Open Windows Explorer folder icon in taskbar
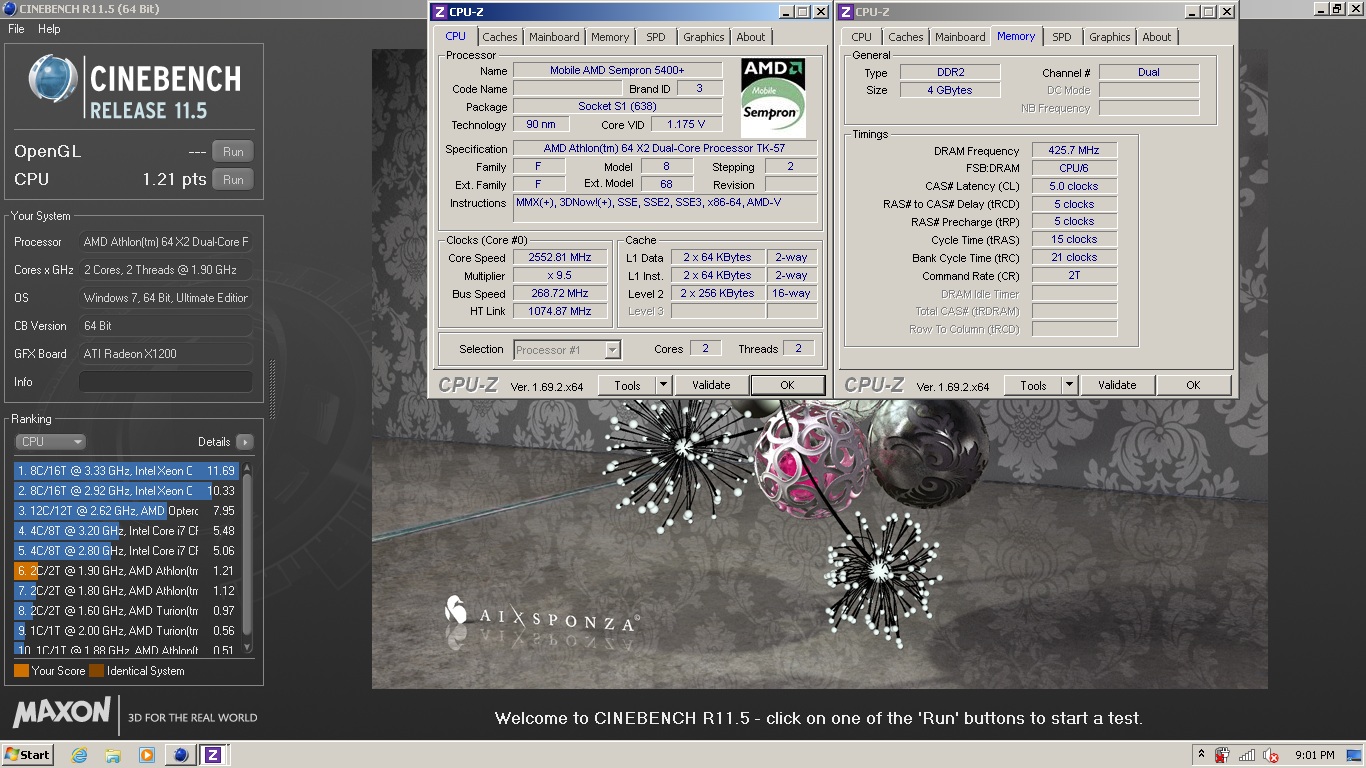The width and height of the screenshot is (1366, 768). click(x=113, y=755)
